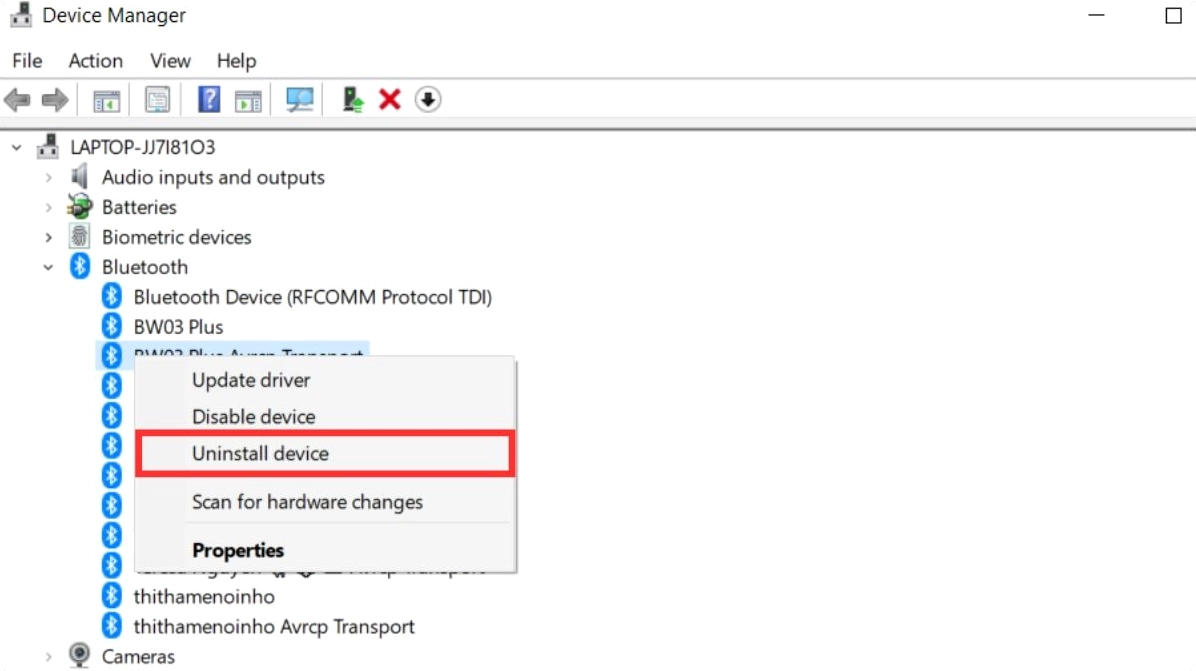The height and width of the screenshot is (671, 1196).
Task: Choose Uninstall device from the context menu
Action: pyautogui.click(x=261, y=452)
